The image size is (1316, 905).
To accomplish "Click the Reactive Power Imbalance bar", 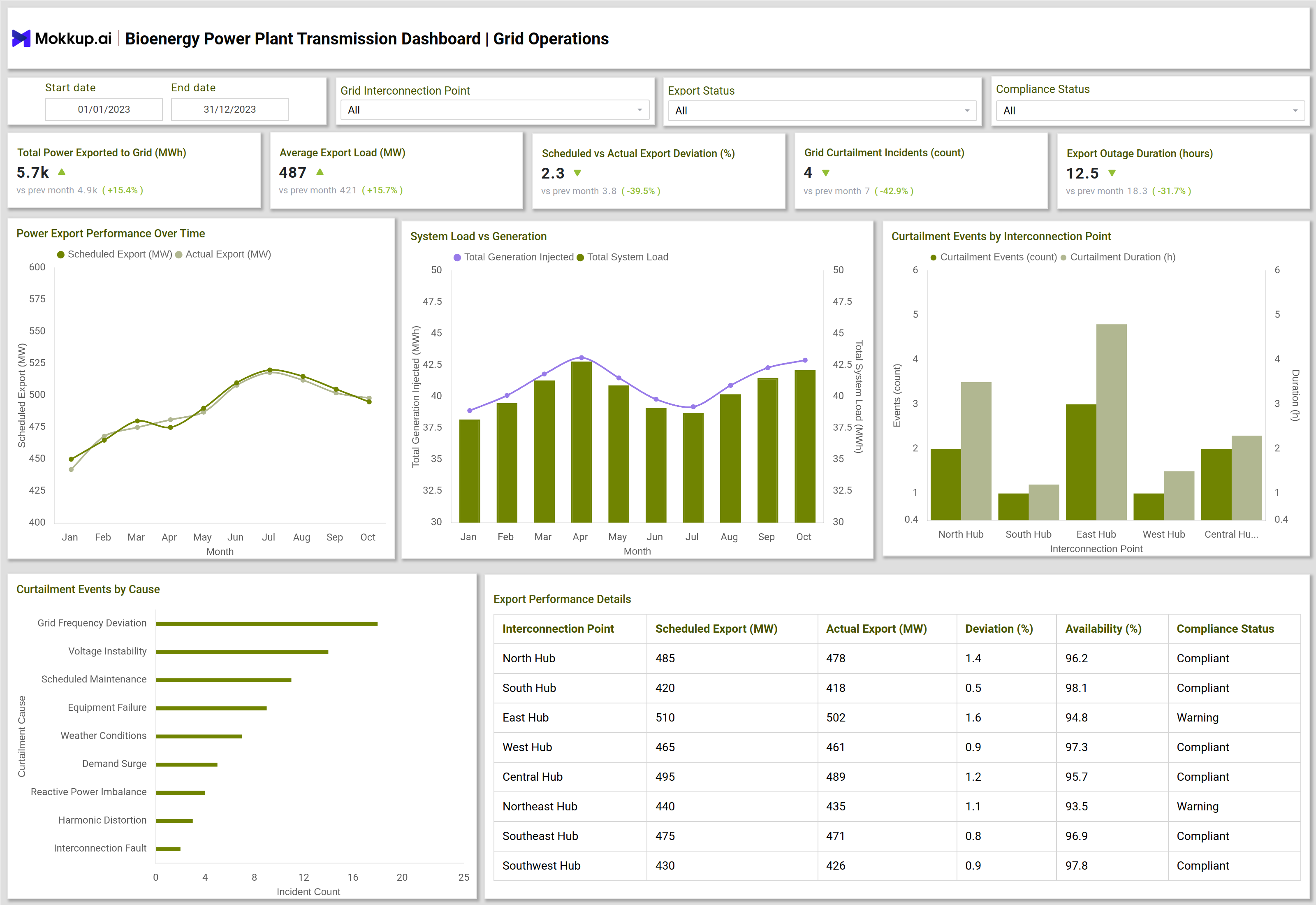I will point(180,793).
